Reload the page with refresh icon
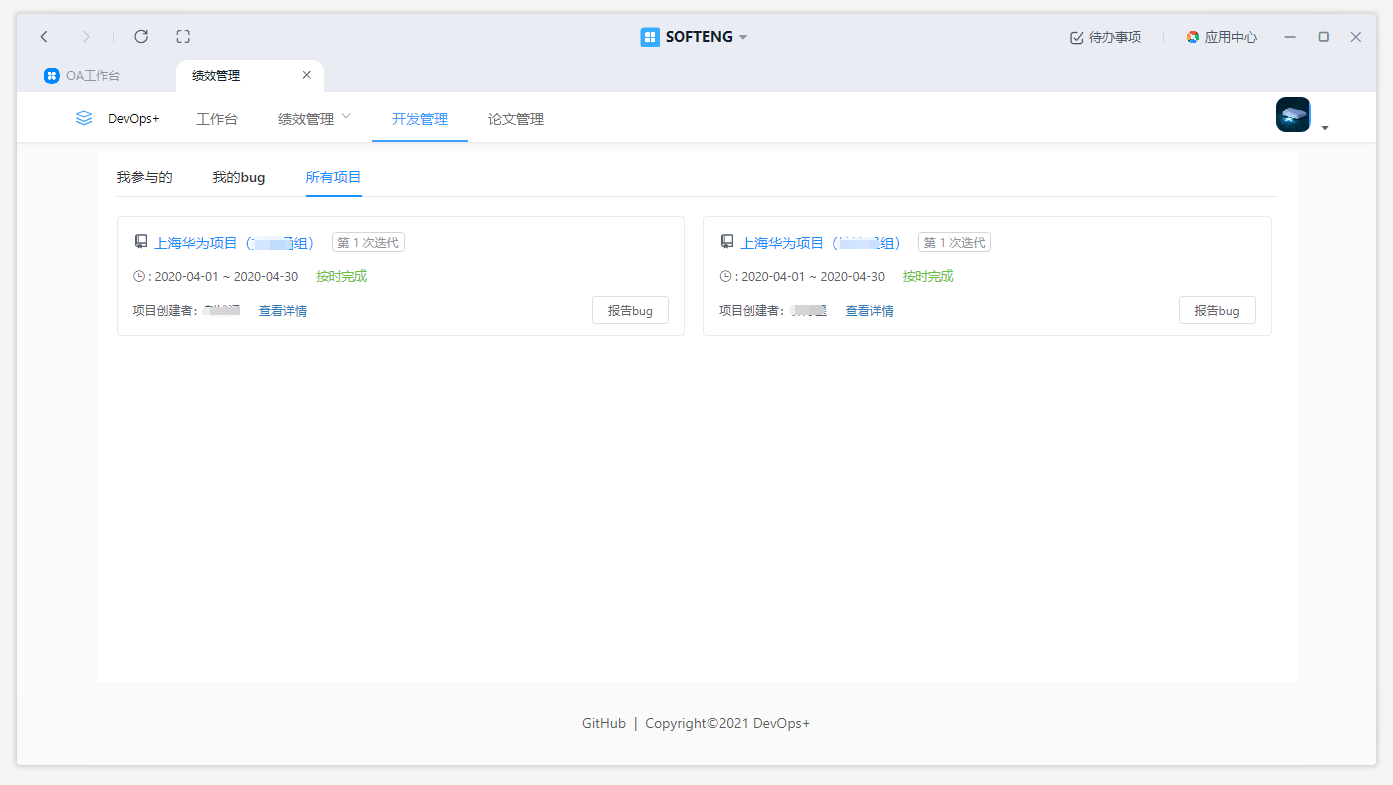 coord(141,37)
